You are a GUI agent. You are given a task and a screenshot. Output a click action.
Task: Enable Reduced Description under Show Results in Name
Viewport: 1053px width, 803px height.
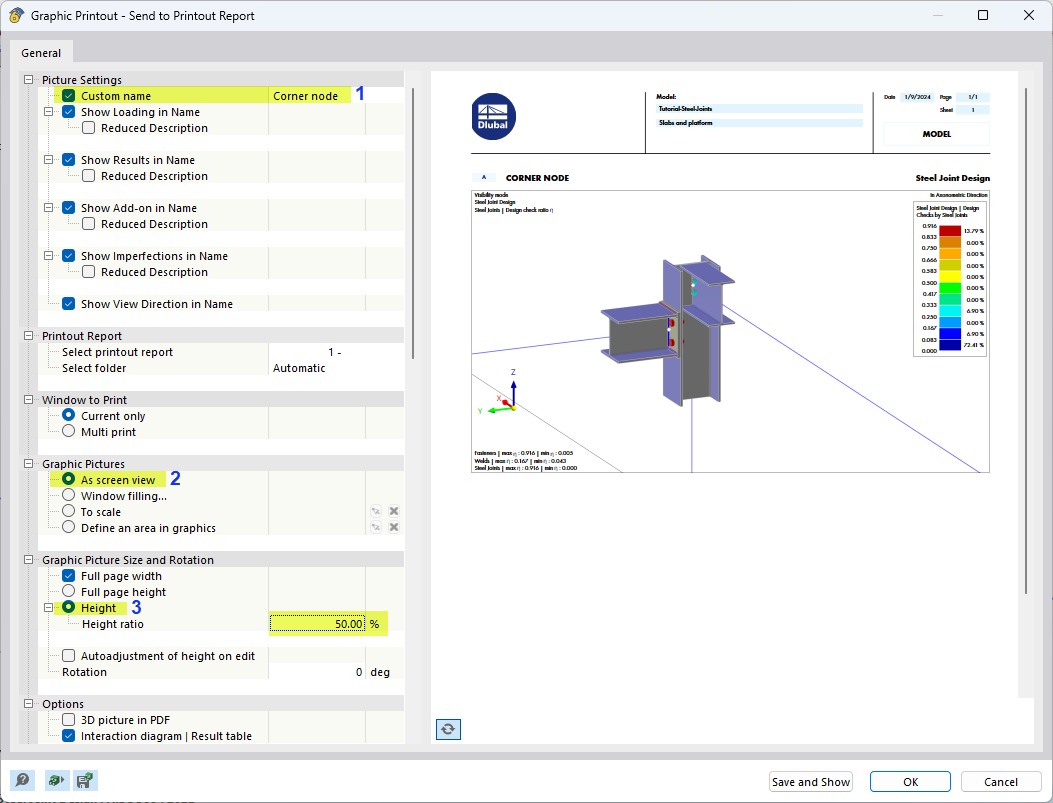click(x=89, y=176)
